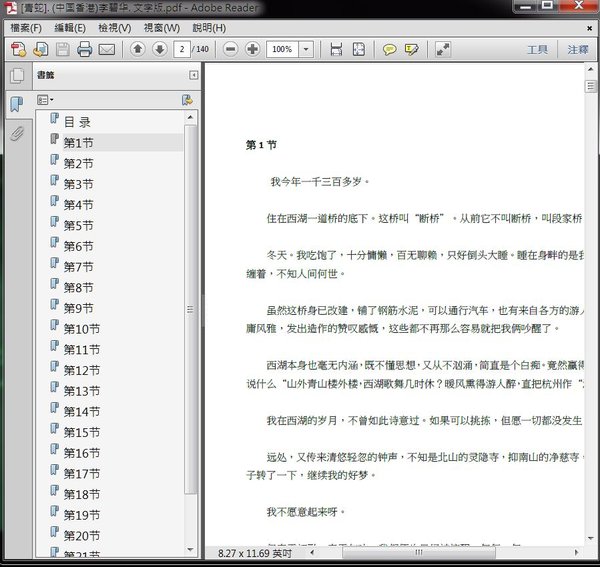Toggle the bookmarks panel button
Image resolution: width=600 pixels, height=567 pixels.
16,104
